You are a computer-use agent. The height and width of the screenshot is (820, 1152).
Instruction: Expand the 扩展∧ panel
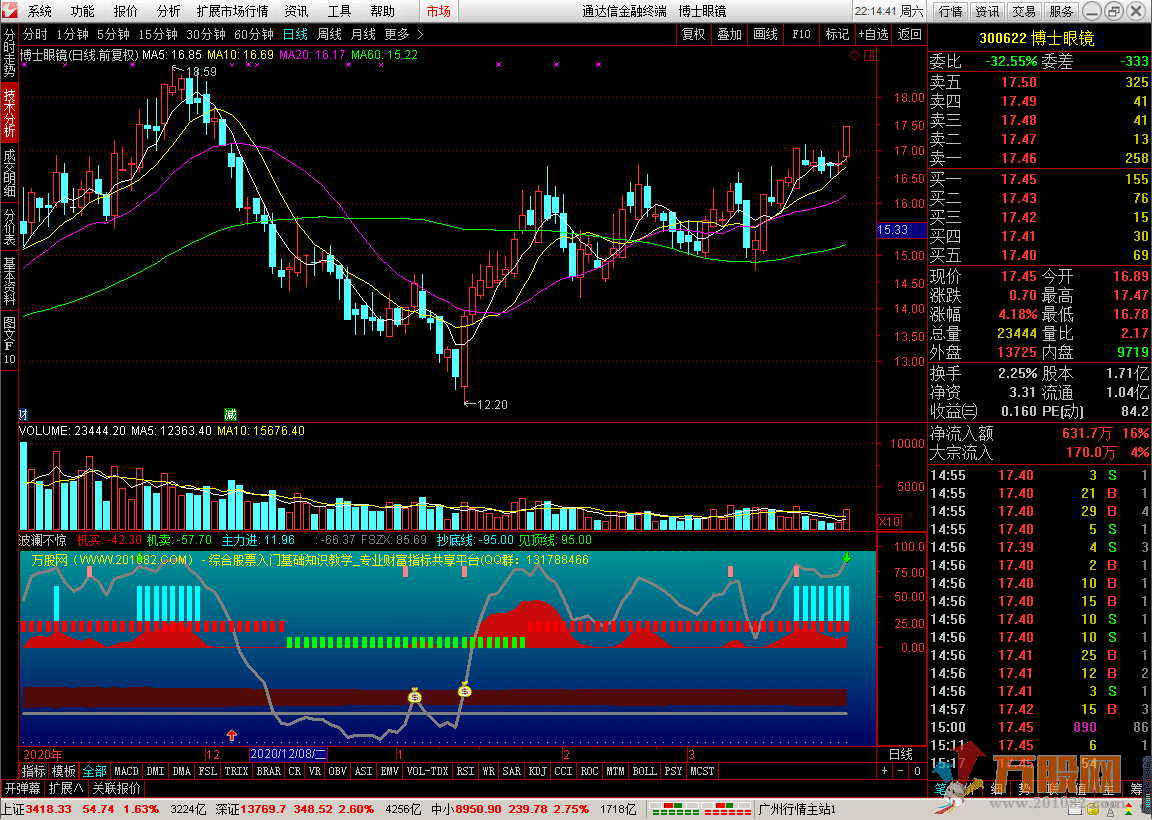[x=66, y=788]
